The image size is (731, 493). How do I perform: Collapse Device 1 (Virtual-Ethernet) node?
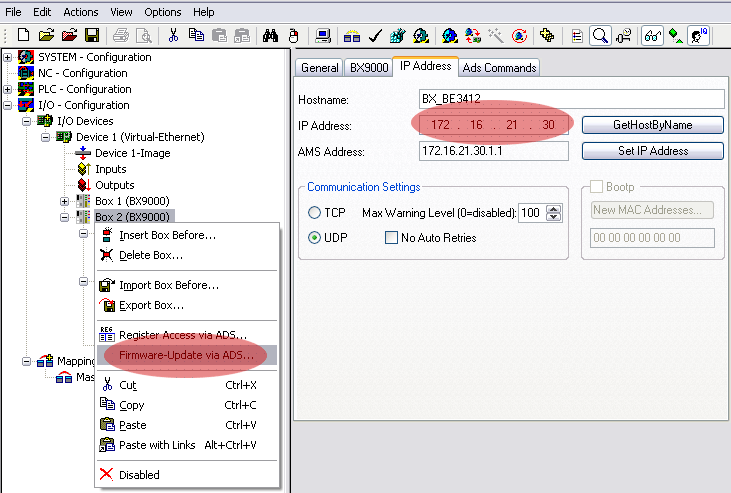click(x=45, y=137)
